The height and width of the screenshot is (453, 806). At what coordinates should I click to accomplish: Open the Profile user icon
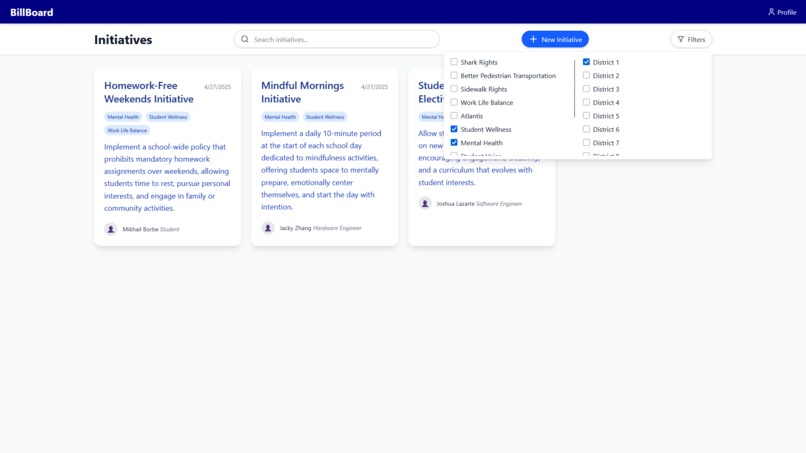pos(771,12)
